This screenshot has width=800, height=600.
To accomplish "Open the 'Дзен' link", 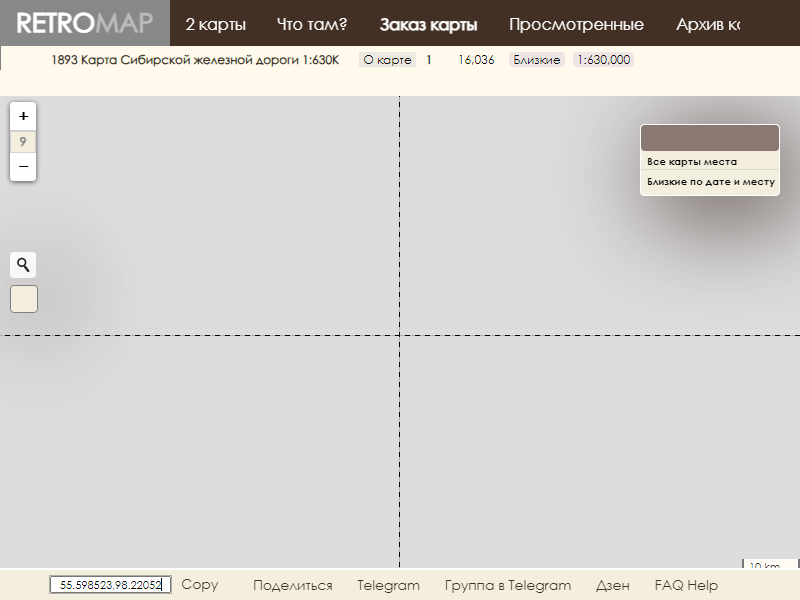I will point(612,585).
